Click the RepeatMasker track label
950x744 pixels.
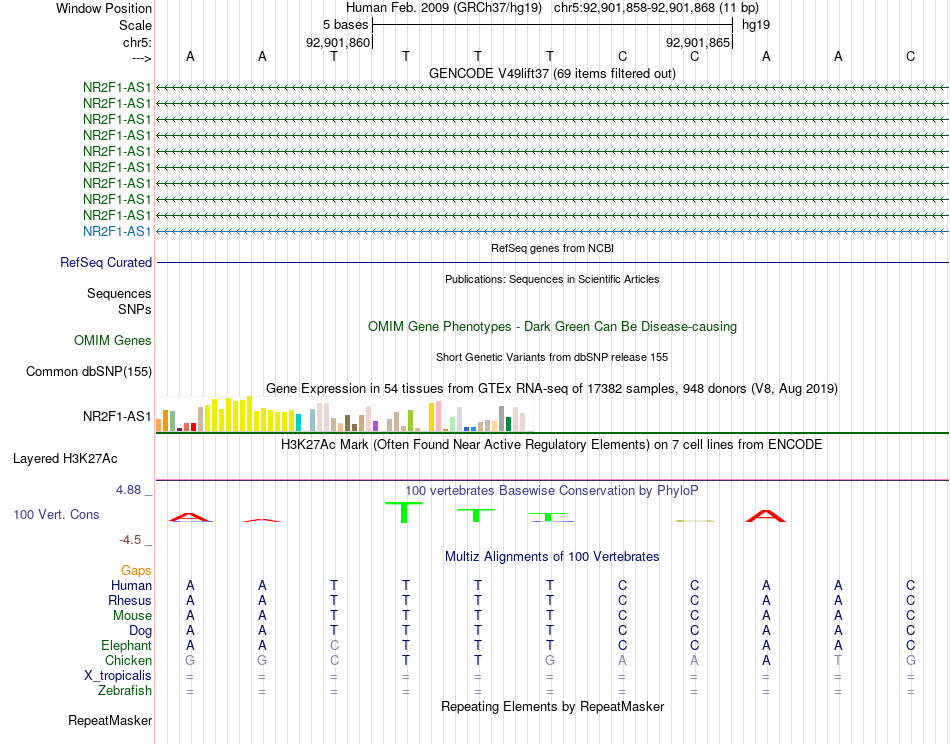click(110, 720)
